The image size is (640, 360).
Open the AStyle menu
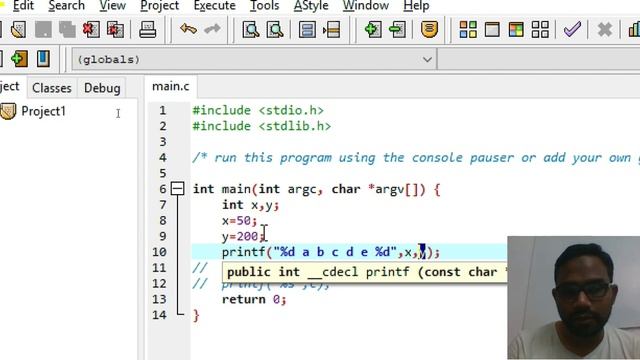(311, 6)
